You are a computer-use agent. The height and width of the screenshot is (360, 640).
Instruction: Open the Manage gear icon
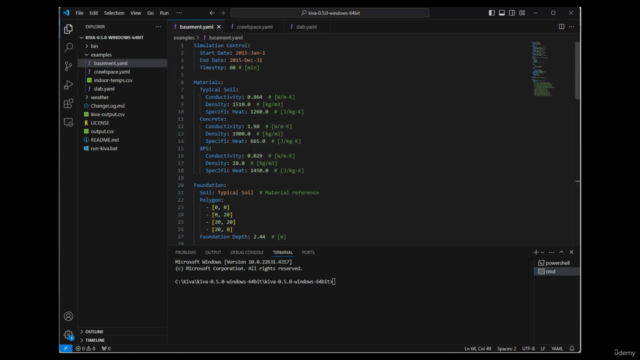click(x=68, y=335)
